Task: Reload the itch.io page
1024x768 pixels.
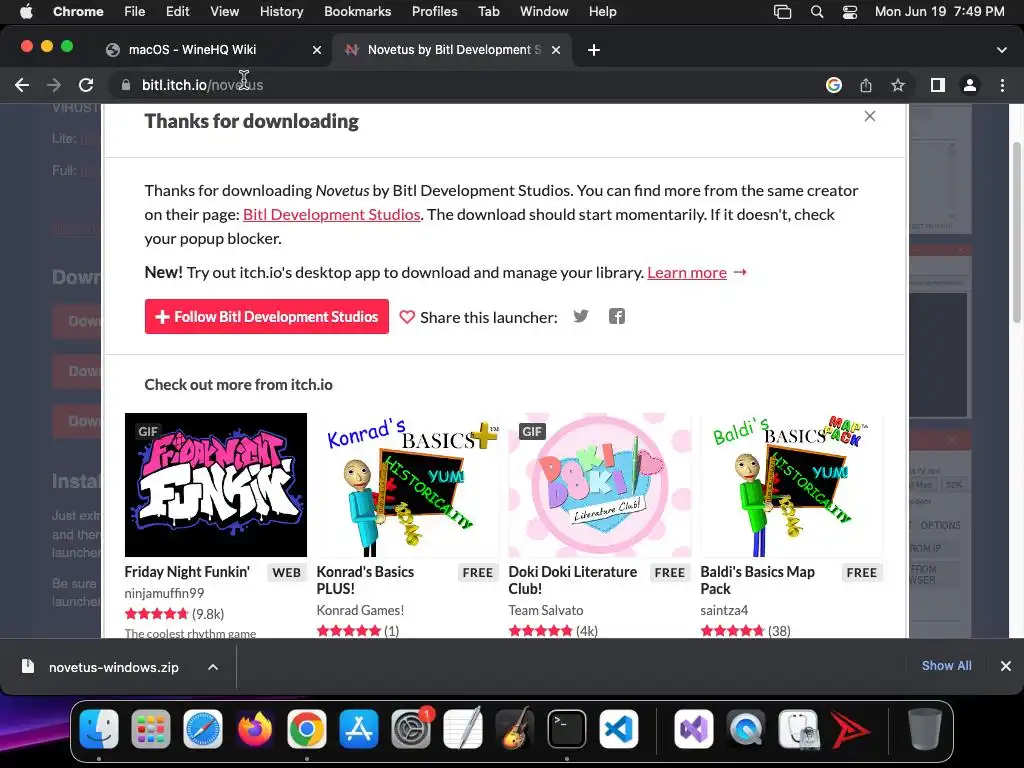Action: tap(86, 85)
